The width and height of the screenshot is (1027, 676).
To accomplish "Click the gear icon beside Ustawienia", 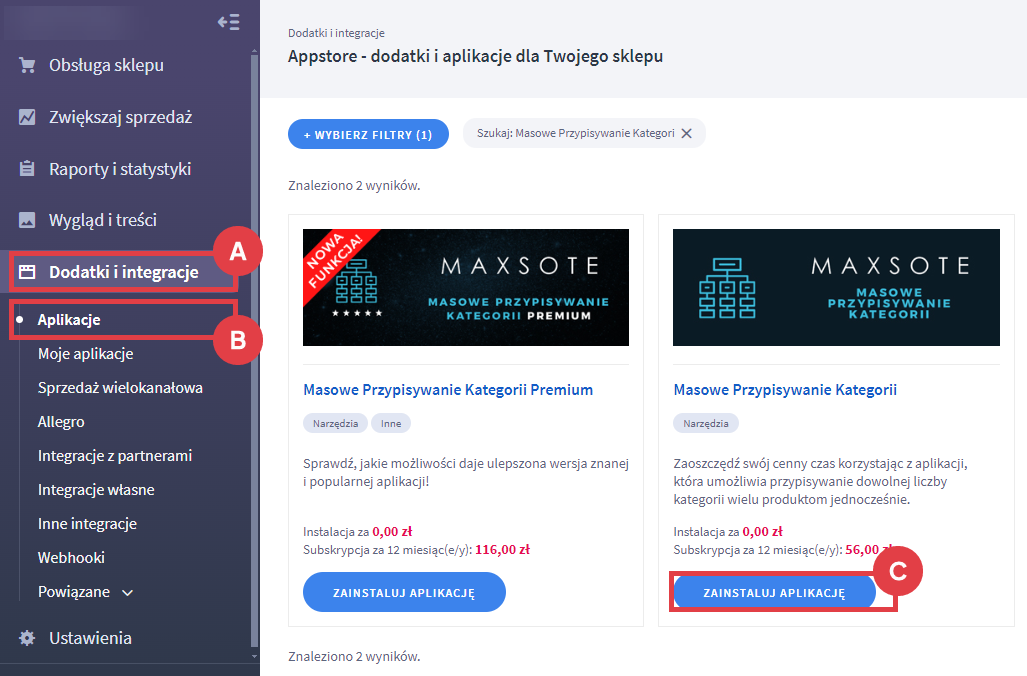I will 27,638.
